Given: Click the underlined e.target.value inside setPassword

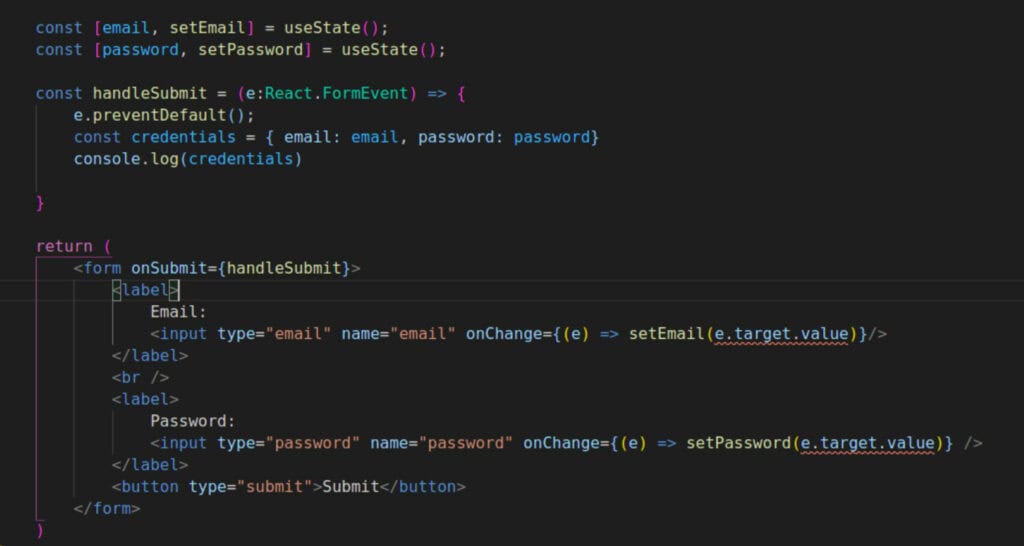Looking at the screenshot, I should 866,443.
